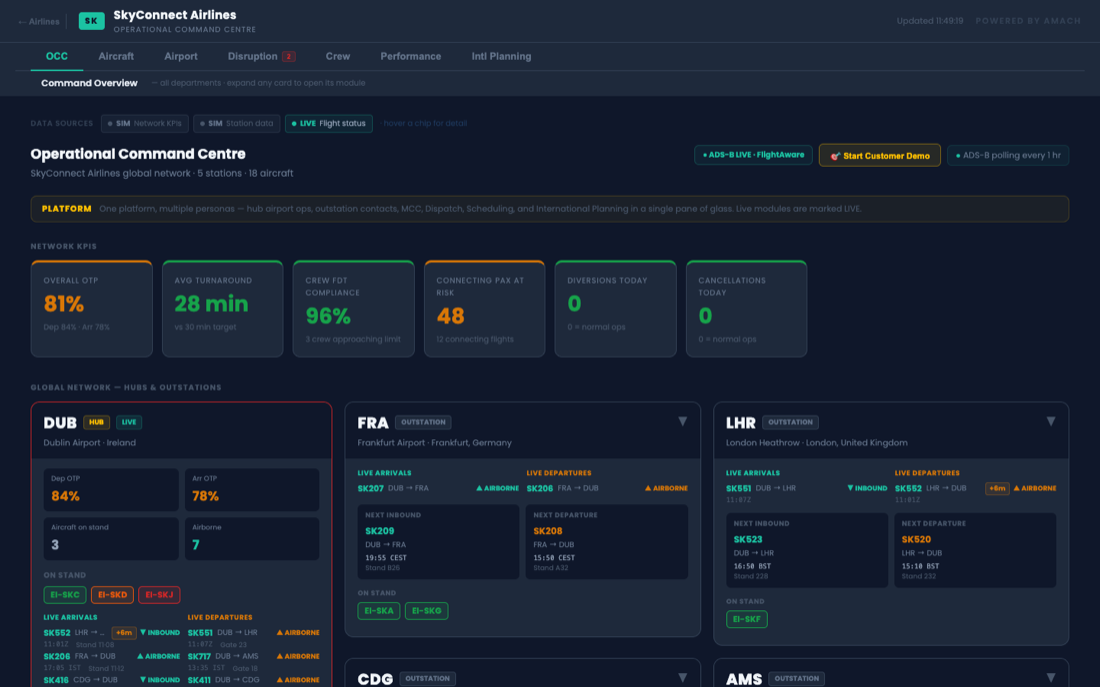Click the LIVE badge on DUB card
The image size is (1100, 687).
(129, 422)
